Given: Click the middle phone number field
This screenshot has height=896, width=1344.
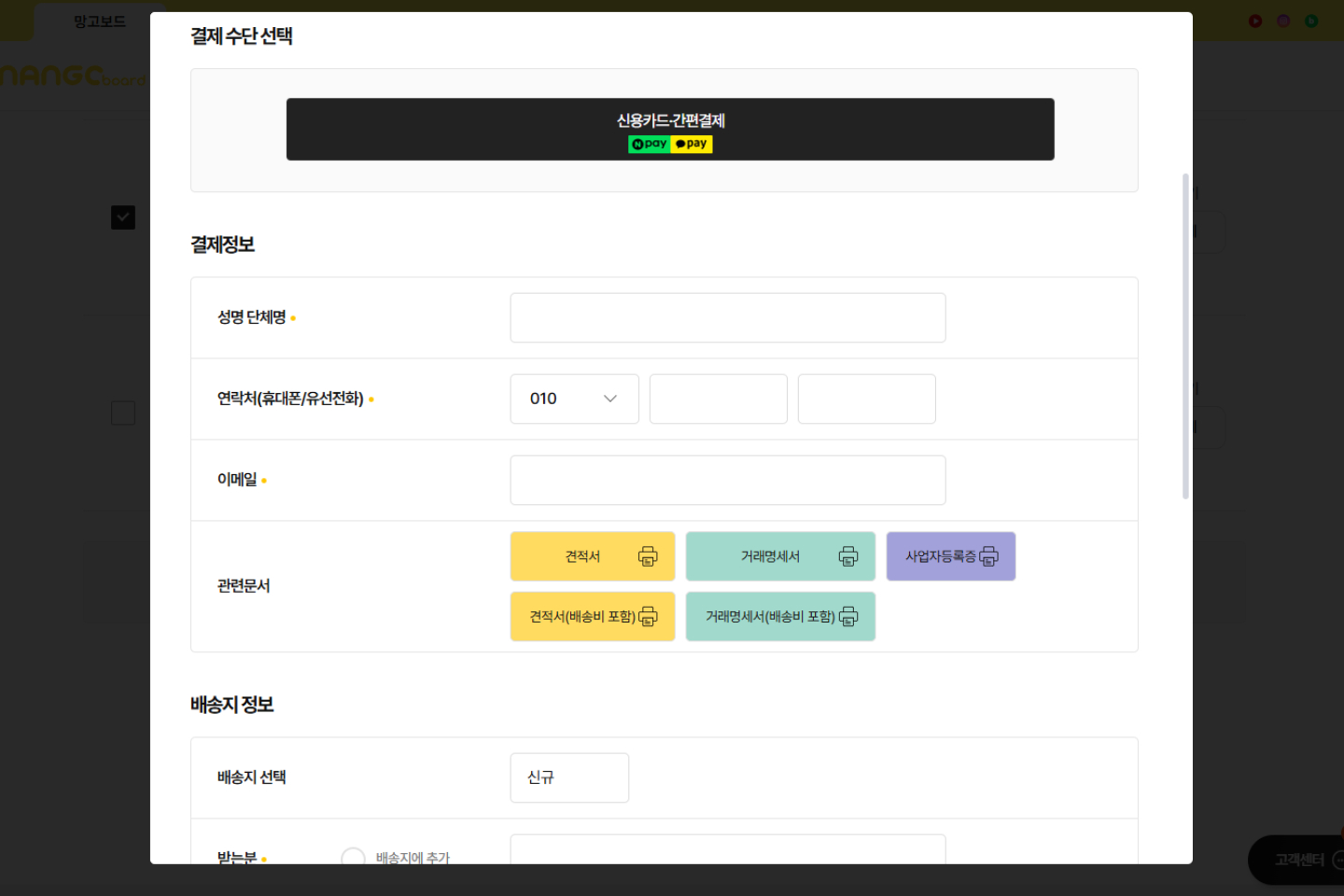Looking at the screenshot, I should pos(718,399).
